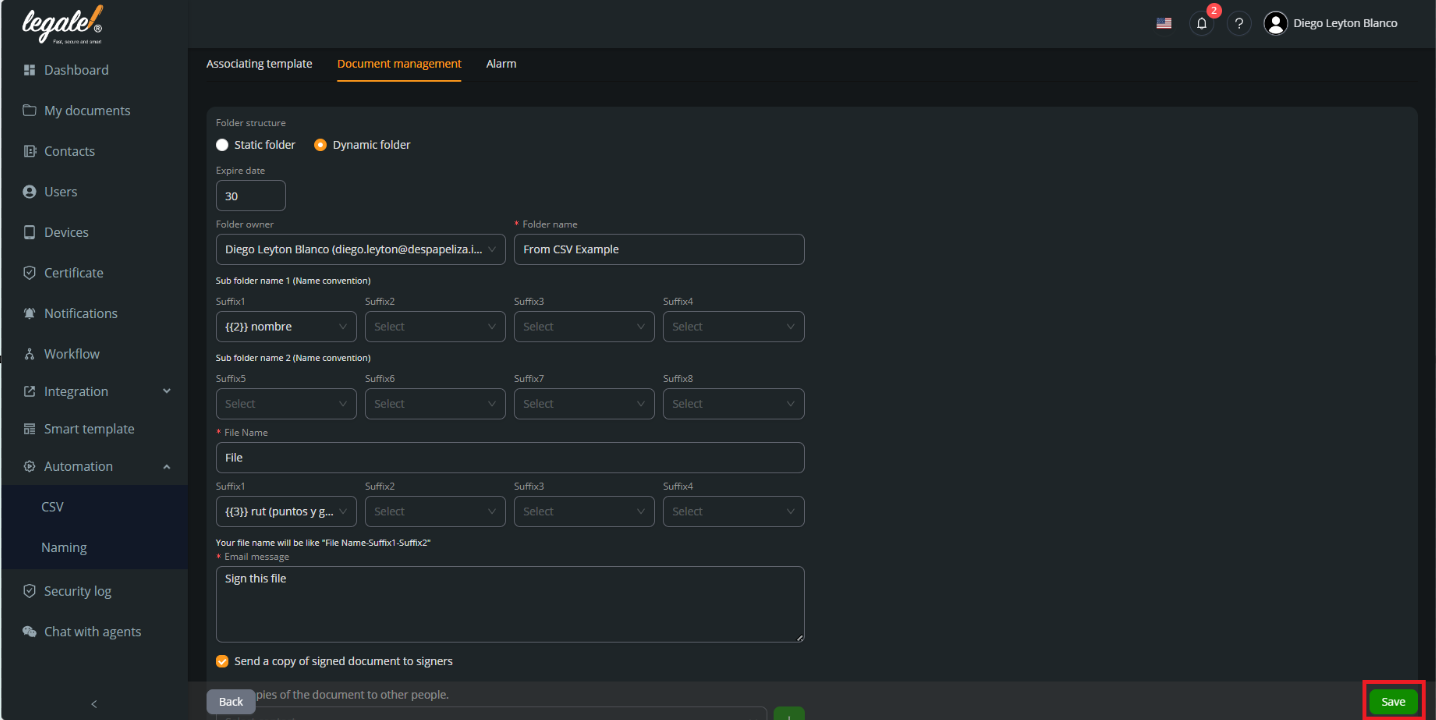Image resolution: width=1436 pixels, height=720 pixels.
Task: Open the Dashboard from sidebar
Action: (x=75, y=69)
